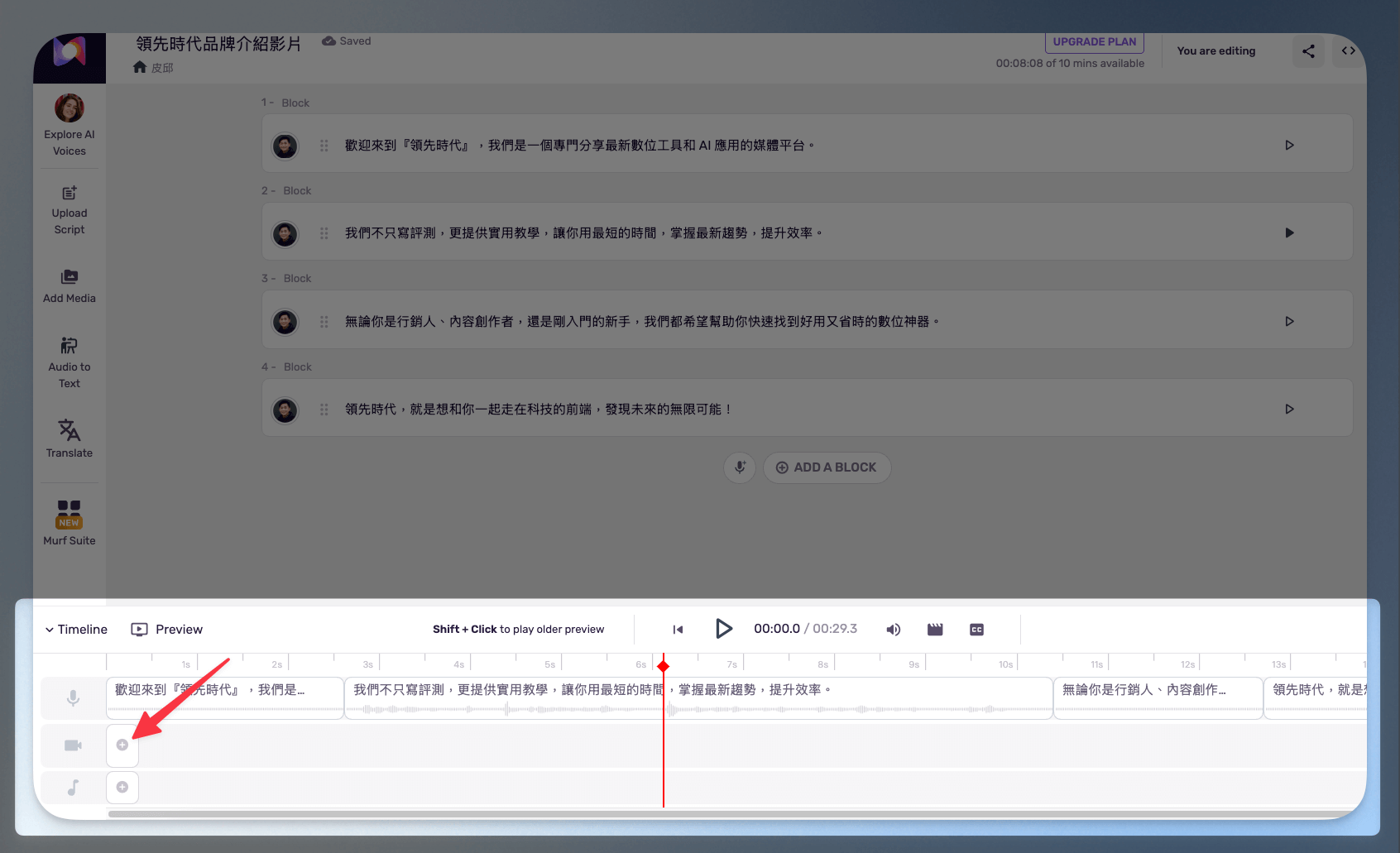Toggle the volume speaker icon

point(894,630)
